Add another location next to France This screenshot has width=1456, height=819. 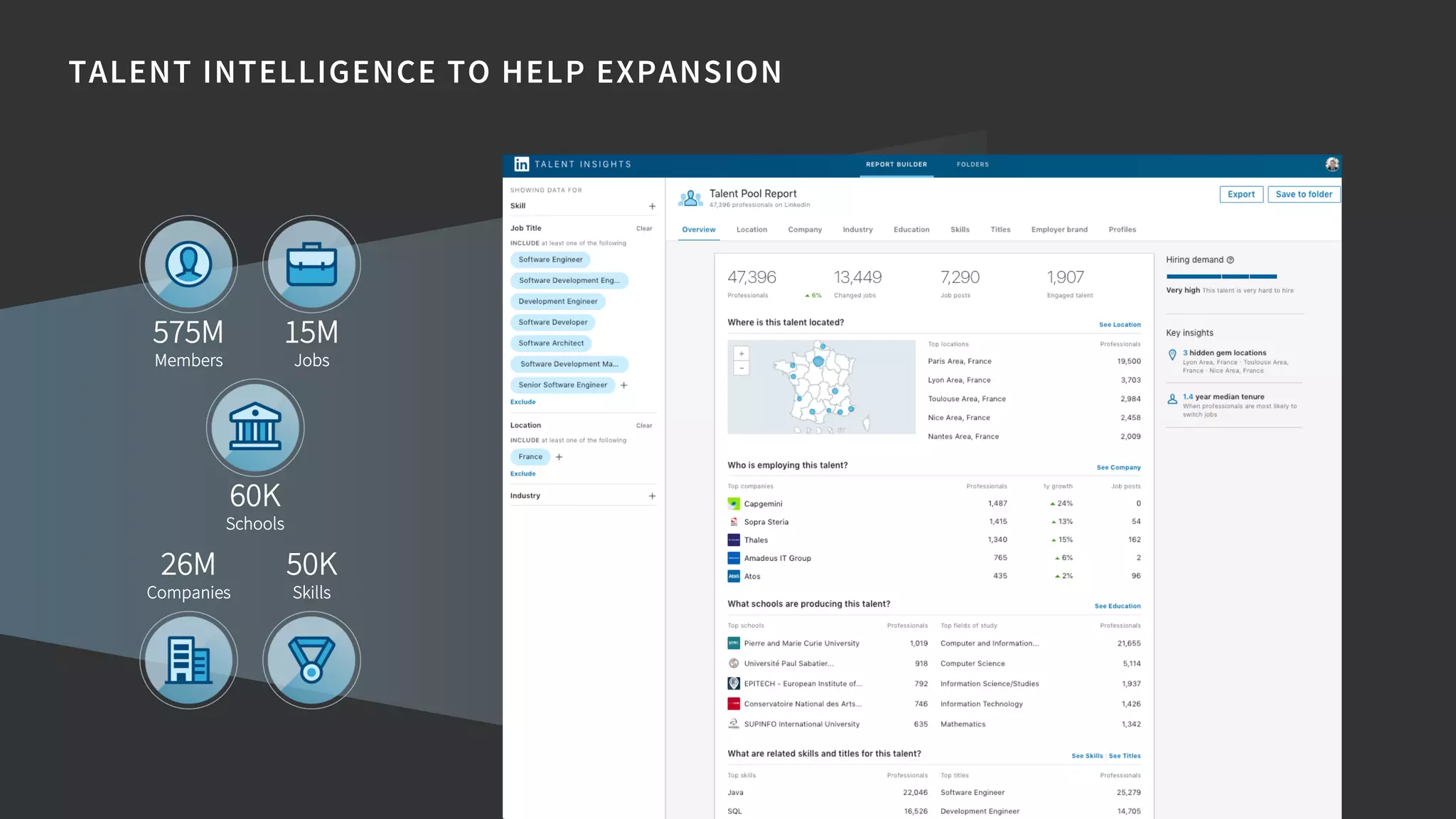click(559, 457)
